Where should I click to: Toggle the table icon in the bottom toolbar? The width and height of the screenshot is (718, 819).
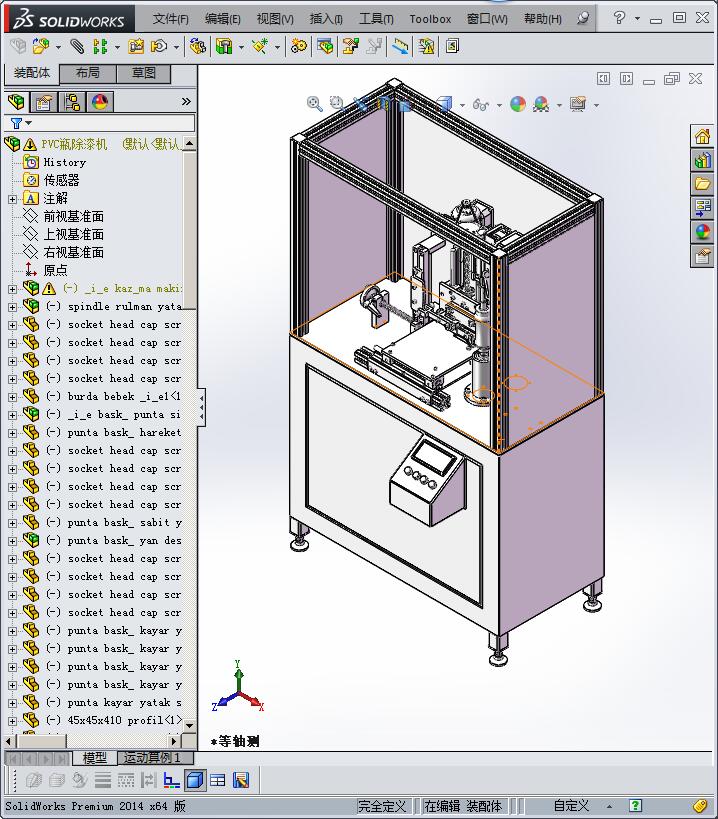coord(218,780)
